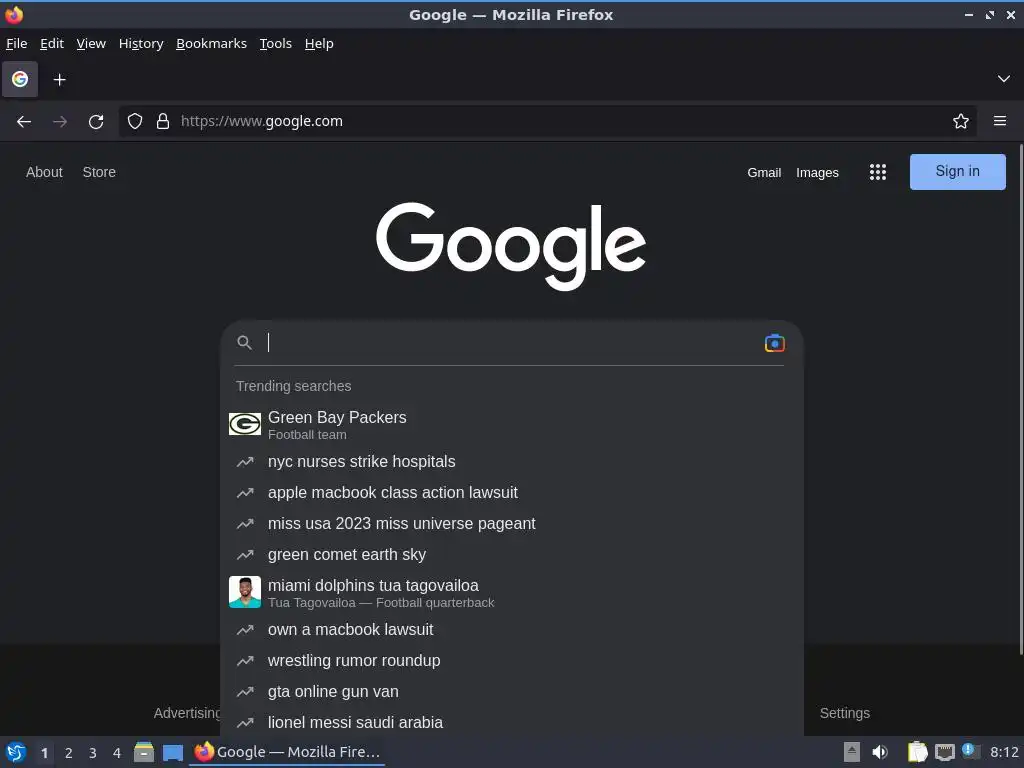Click Tua Tagovailoa photo thumbnail

[x=245, y=592]
